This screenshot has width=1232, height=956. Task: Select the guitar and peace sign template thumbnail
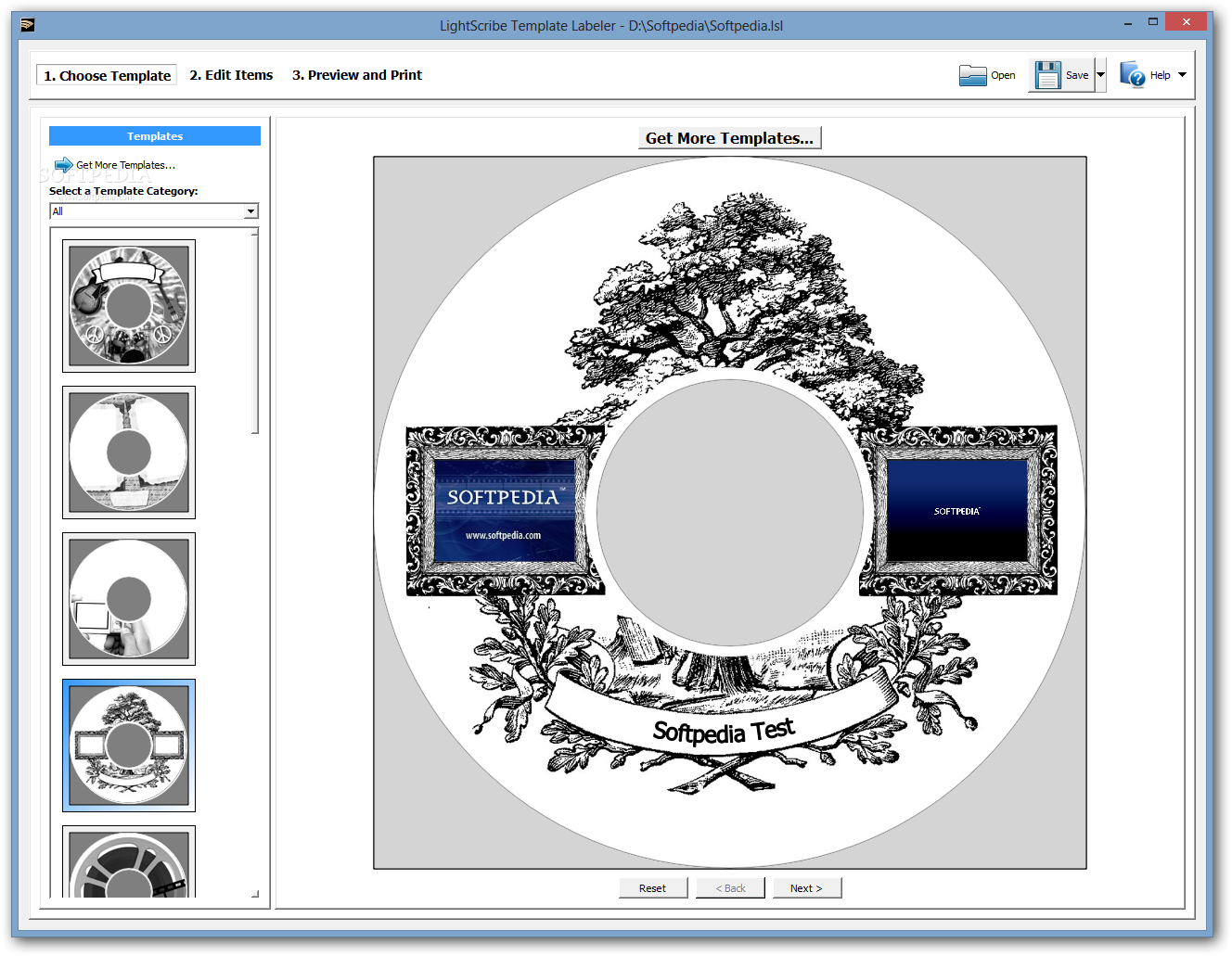pos(129,306)
